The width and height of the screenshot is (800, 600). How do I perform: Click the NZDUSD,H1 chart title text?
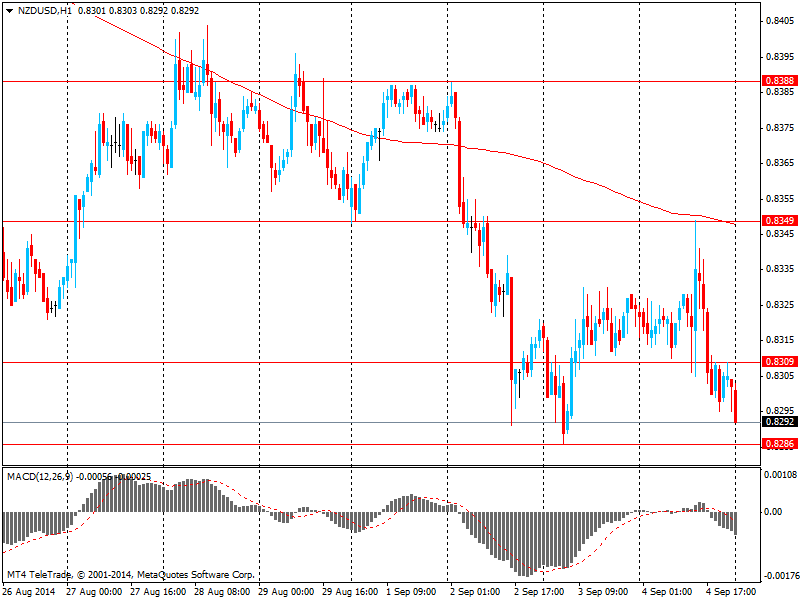(x=44, y=10)
